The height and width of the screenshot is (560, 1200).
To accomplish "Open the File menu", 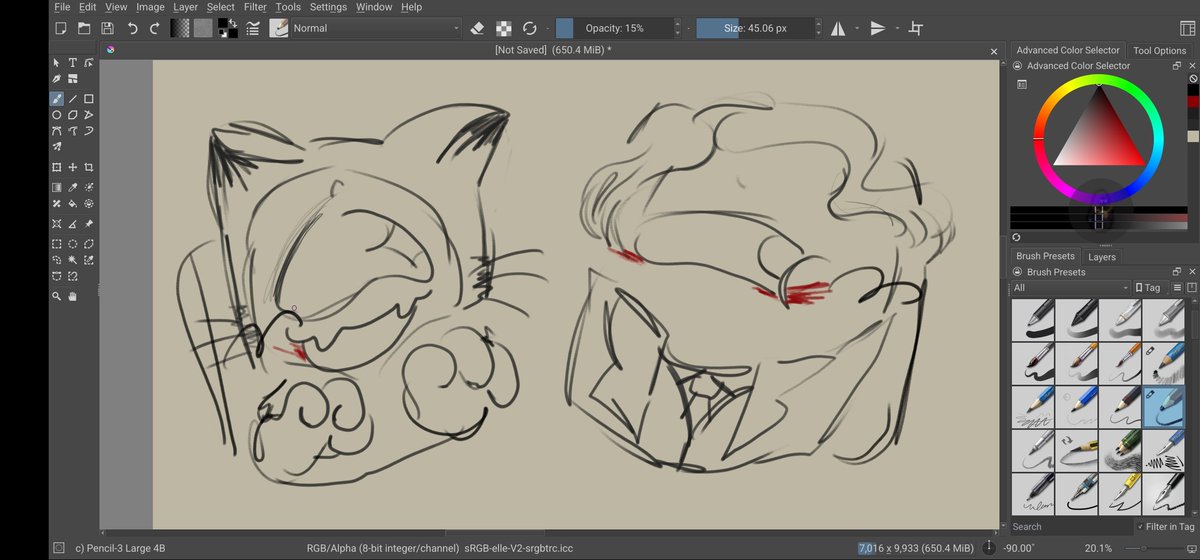I will pyautogui.click(x=62, y=7).
